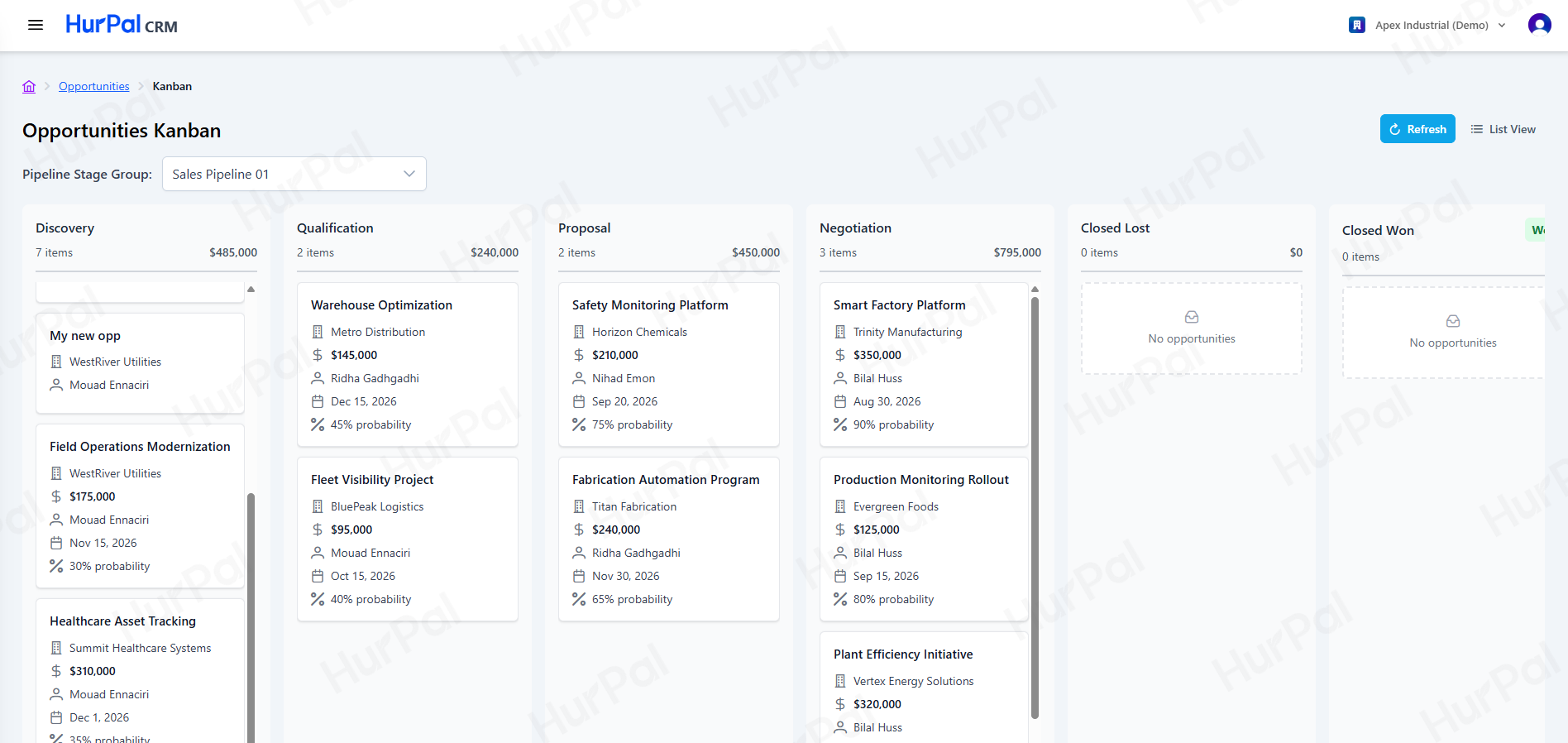Viewport: 1568px width, 743px height.
Task: Go to home via breadcrumb house icon
Action: 29,86
